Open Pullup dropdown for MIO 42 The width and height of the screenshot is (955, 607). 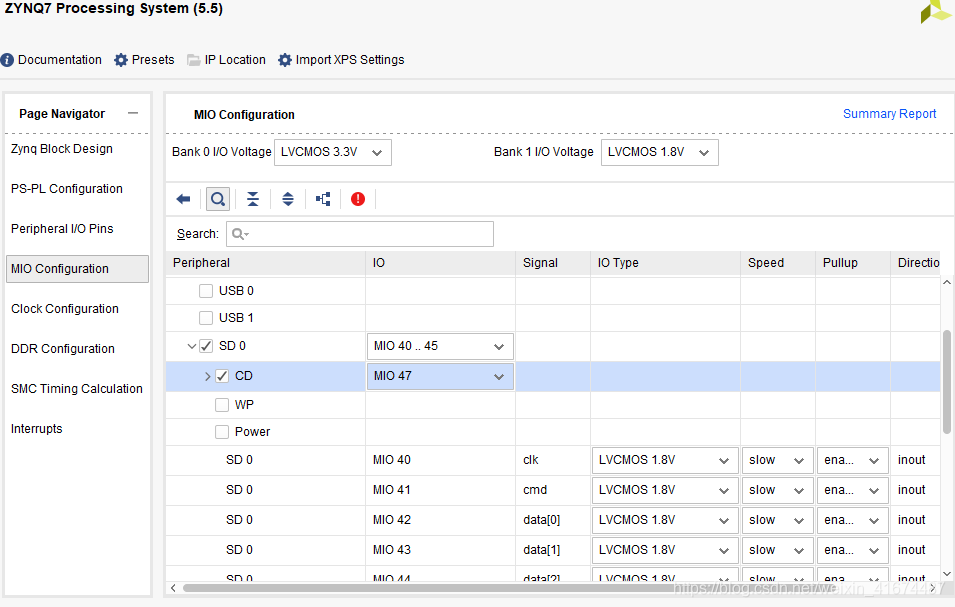[852, 520]
